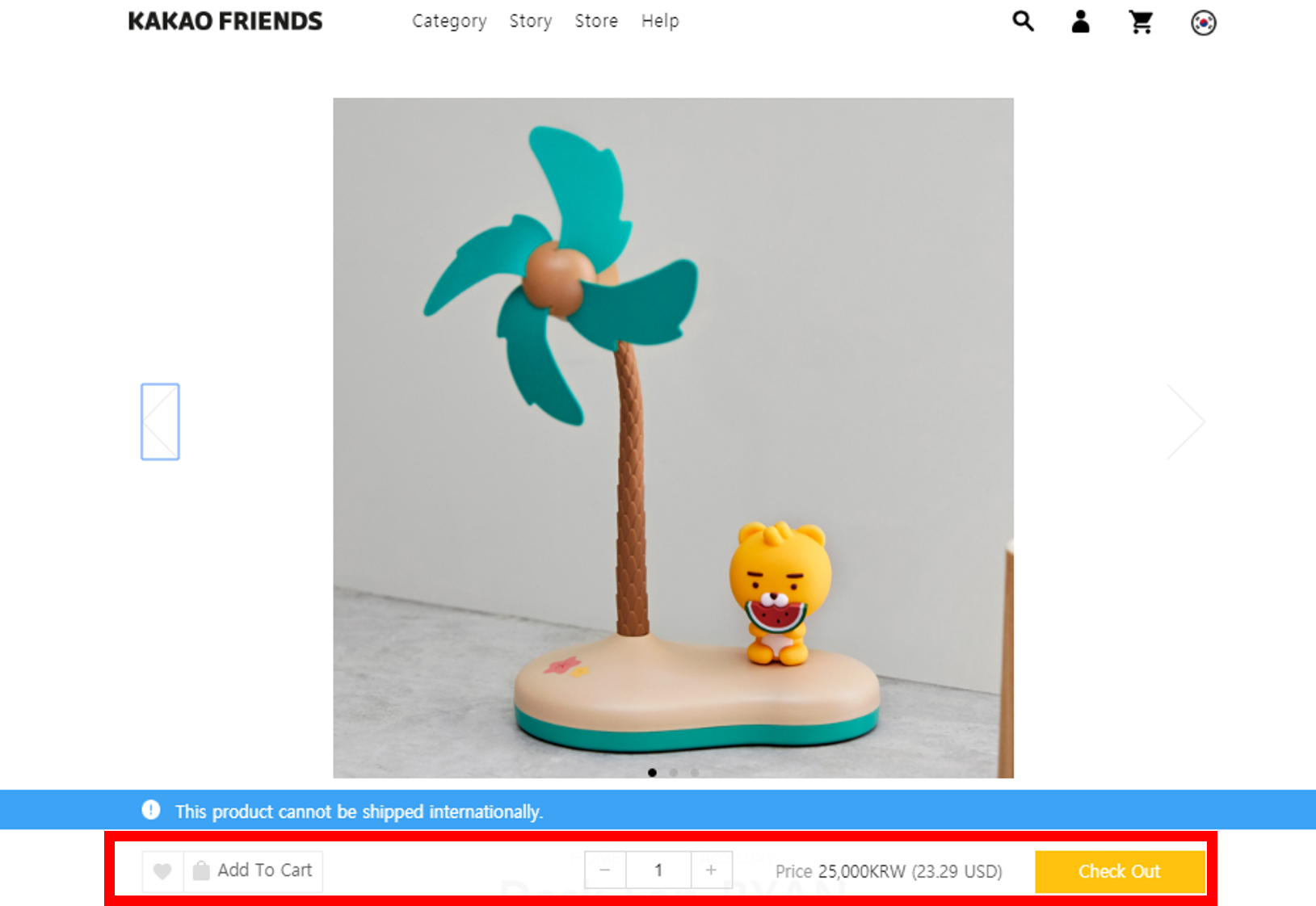Click the Add To Cart button
1316x906 pixels.
point(254,871)
